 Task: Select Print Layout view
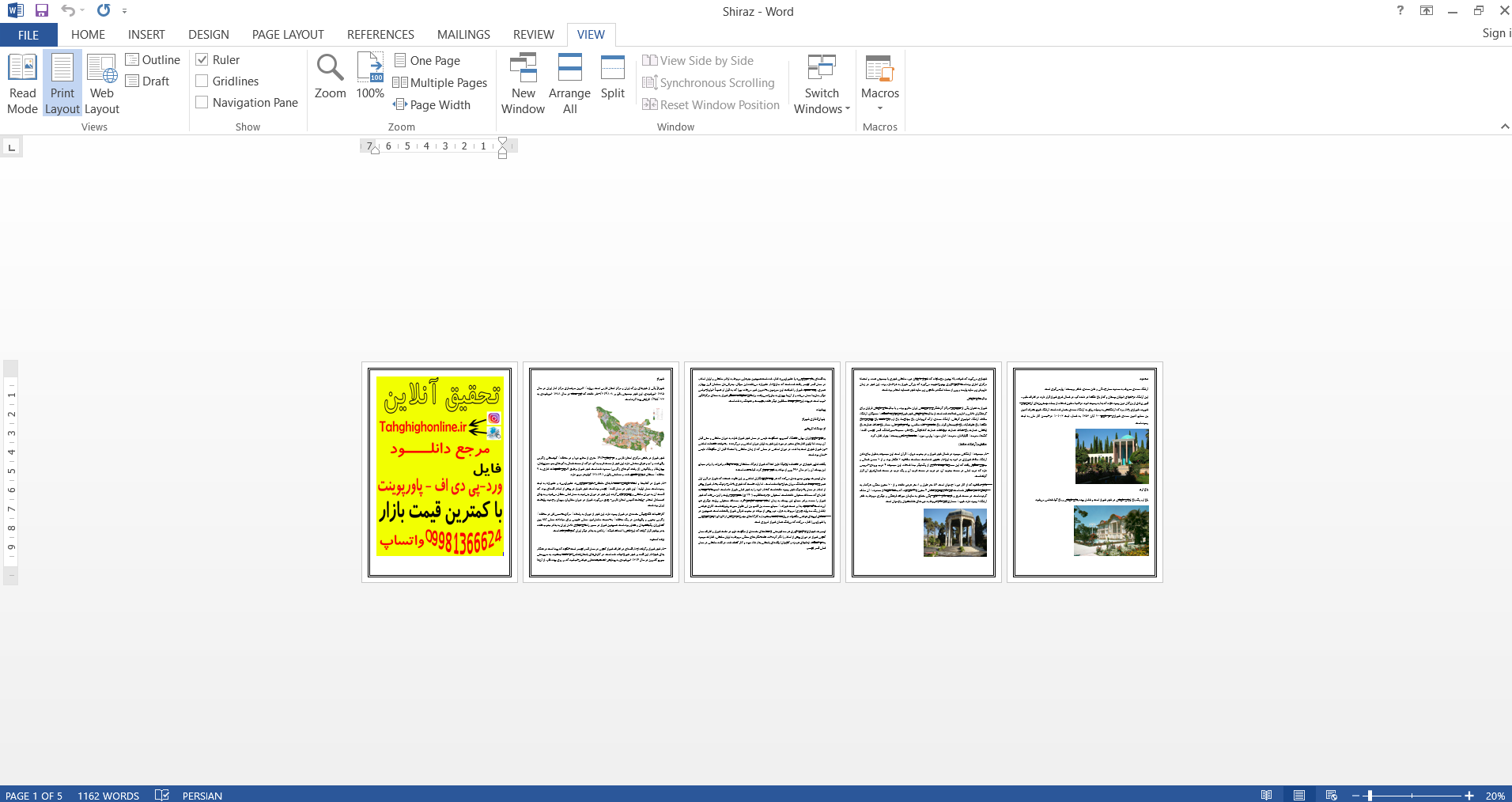point(62,84)
